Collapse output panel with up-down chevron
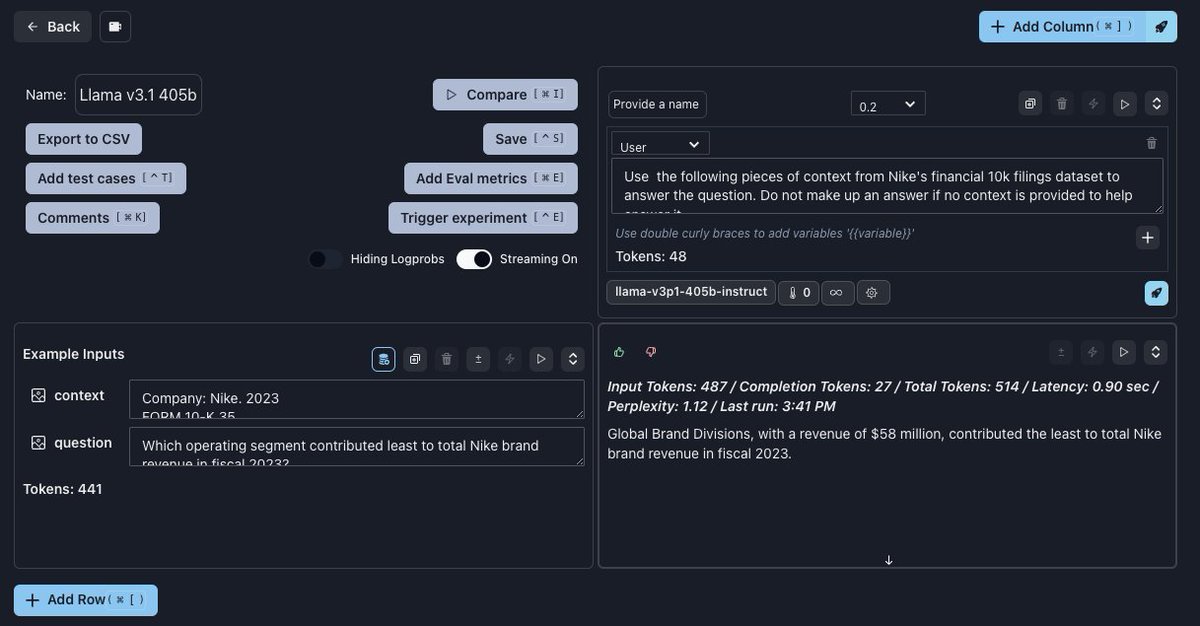Image resolution: width=1200 pixels, height=626 pixels. point(1156,352)
